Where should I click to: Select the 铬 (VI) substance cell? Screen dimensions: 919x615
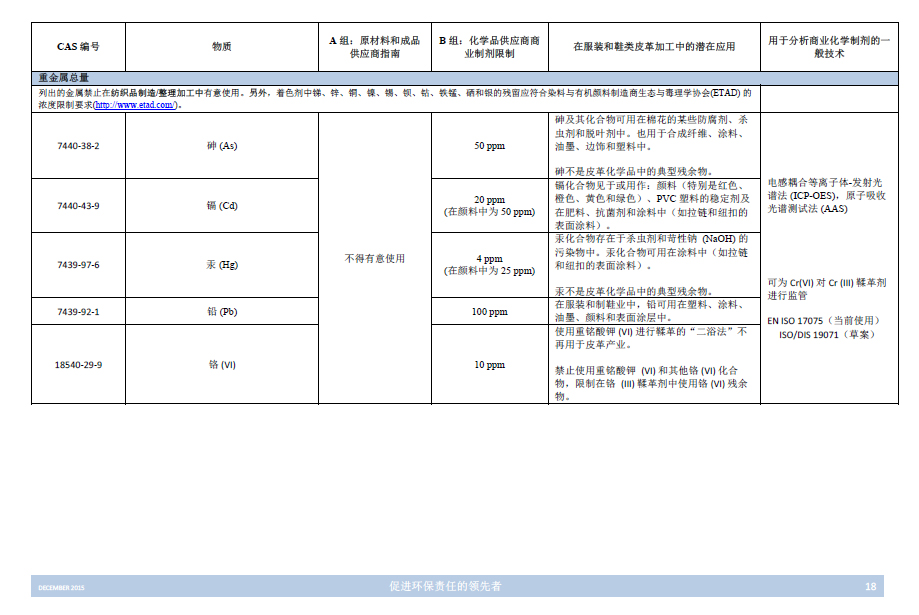pyautogui.click(x=222, y=364)
